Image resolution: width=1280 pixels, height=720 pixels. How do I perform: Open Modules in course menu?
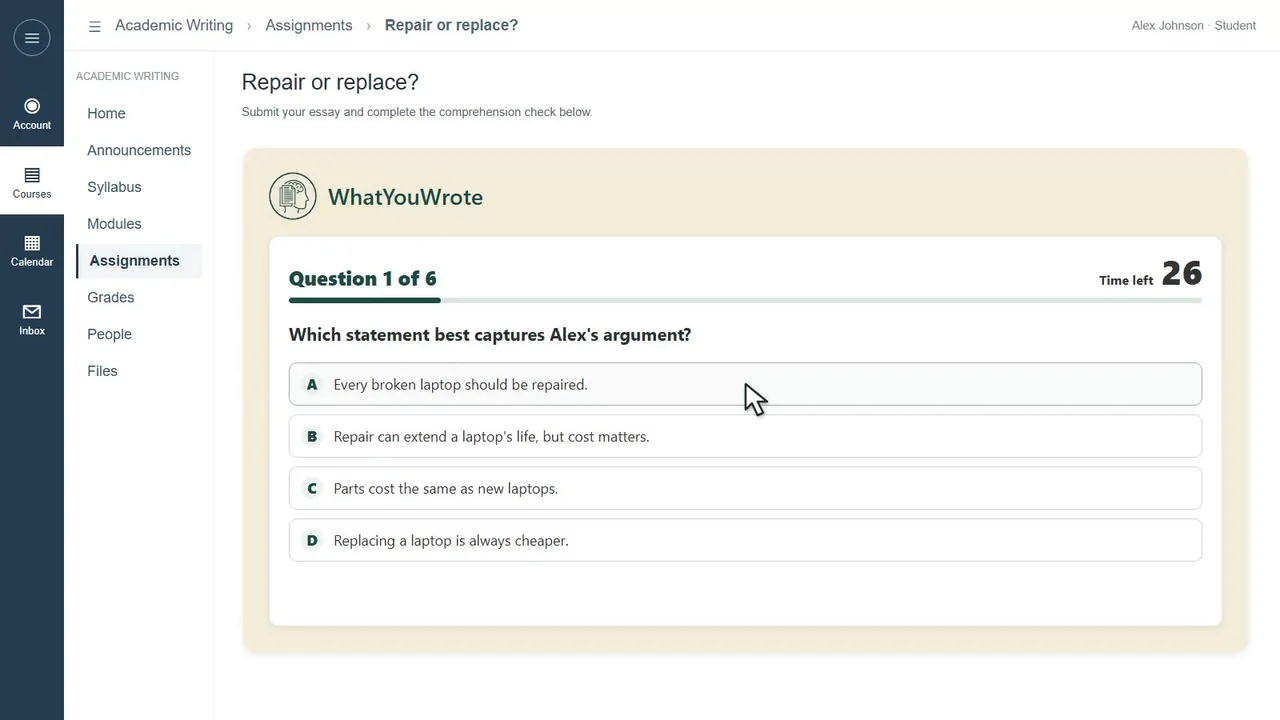114,224
